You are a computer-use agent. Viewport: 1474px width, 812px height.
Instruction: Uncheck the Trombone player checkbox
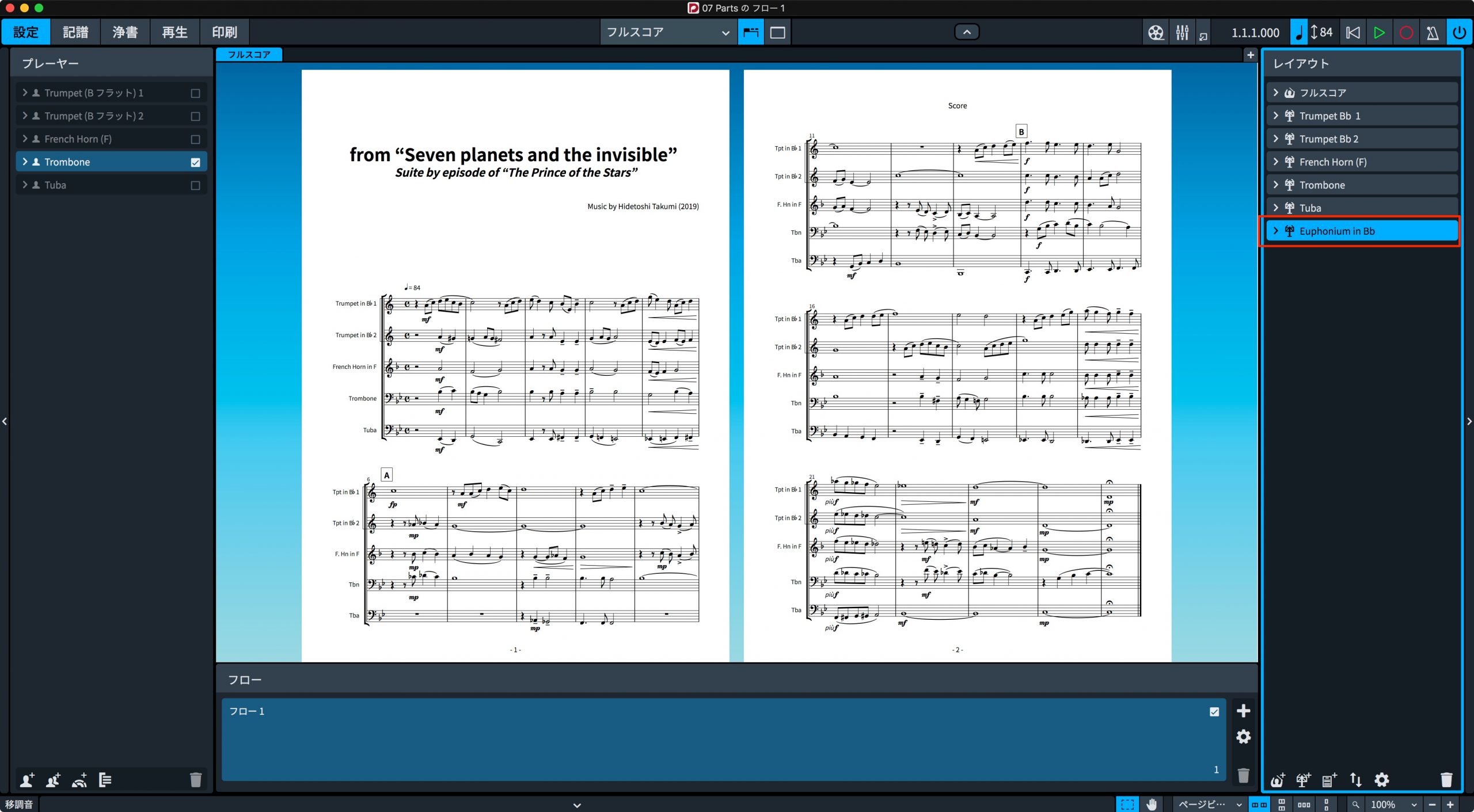[x=196, y=162]
